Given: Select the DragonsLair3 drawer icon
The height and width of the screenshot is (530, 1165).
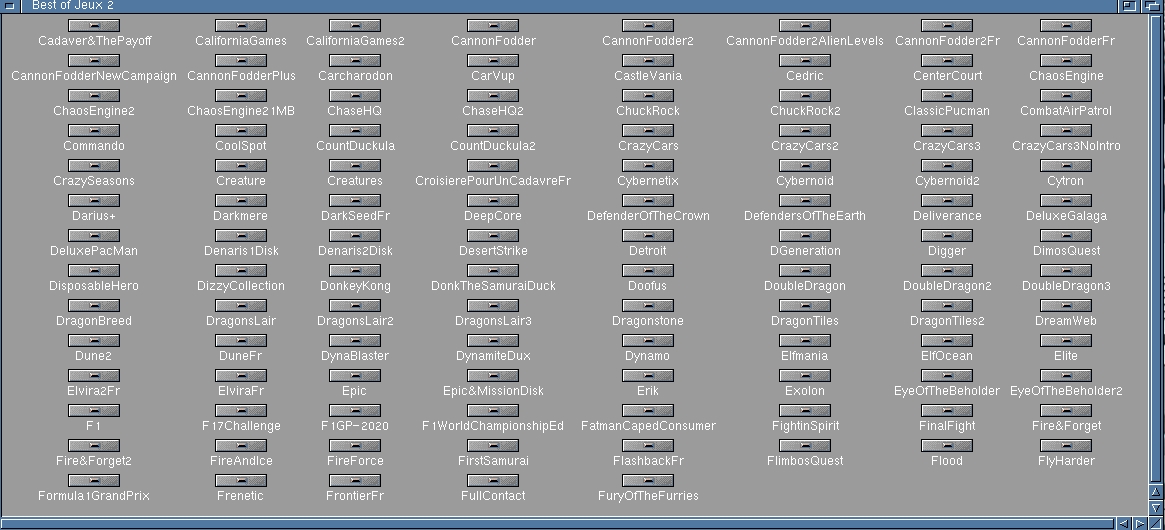Looking at the screenshot, I should point(493,305).
